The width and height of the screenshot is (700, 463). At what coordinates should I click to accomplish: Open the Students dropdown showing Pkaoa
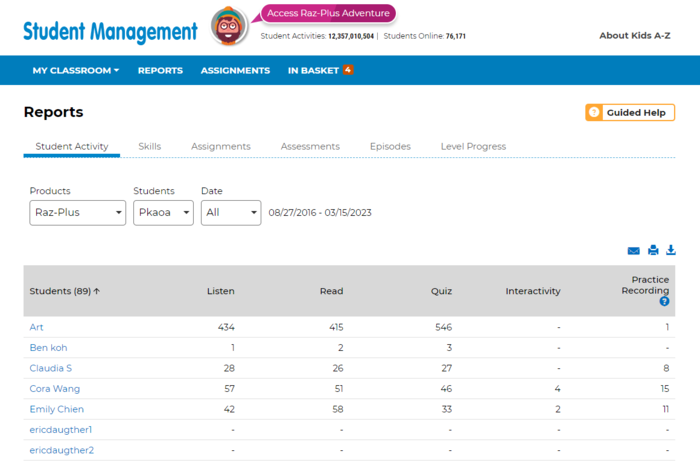tap(163, 213)
